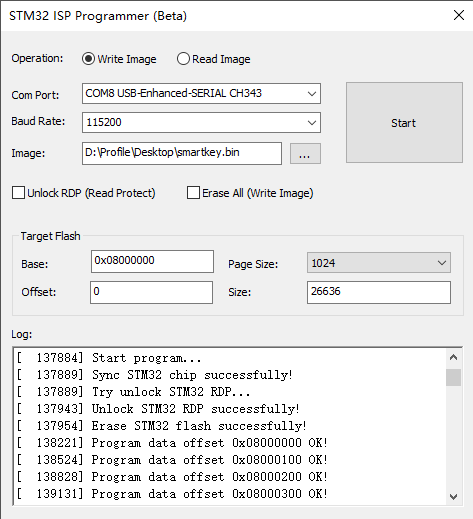The width and height of the screenshot is (473, 519).
Task: Click log line with offset 0x08000000 OK!
Action: (x=172, y=443)
